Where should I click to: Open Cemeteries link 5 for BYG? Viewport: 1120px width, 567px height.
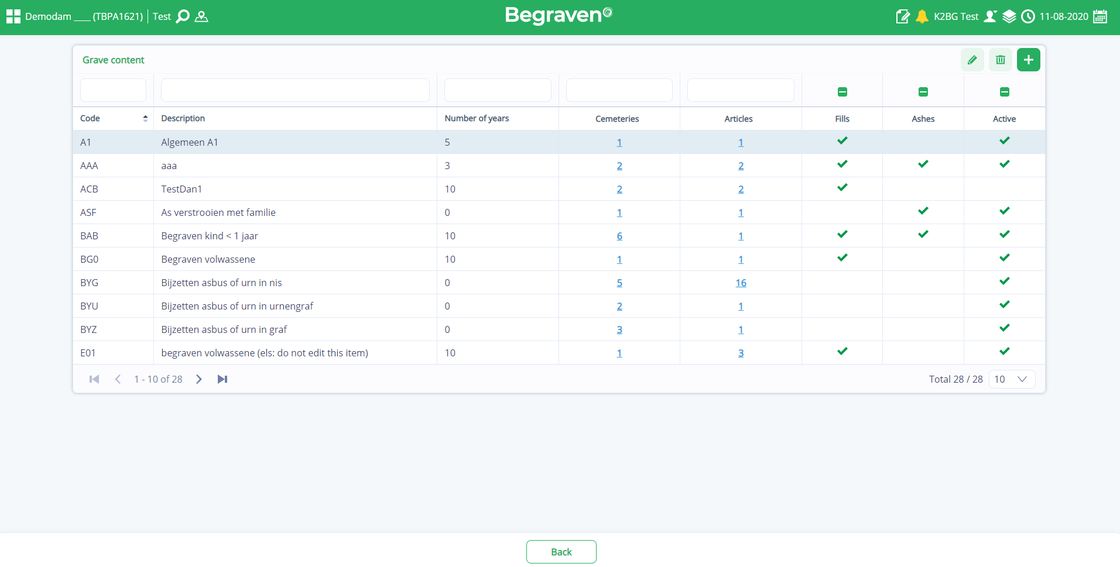619,283
